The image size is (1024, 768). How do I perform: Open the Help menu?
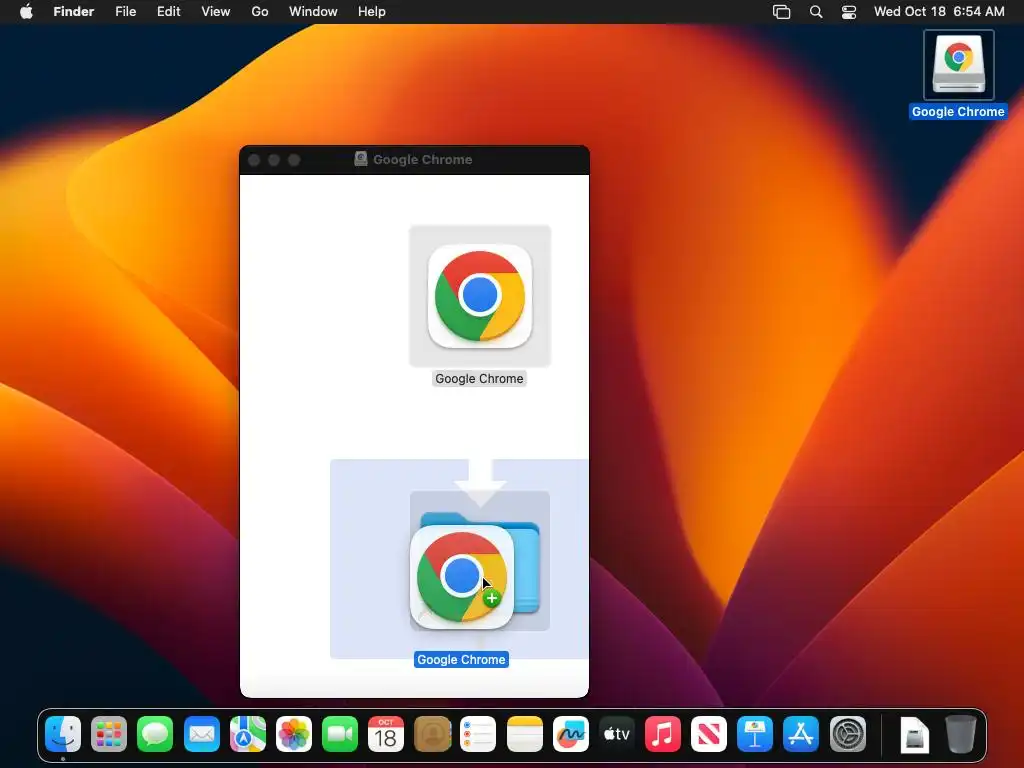(x=372, y=12)
